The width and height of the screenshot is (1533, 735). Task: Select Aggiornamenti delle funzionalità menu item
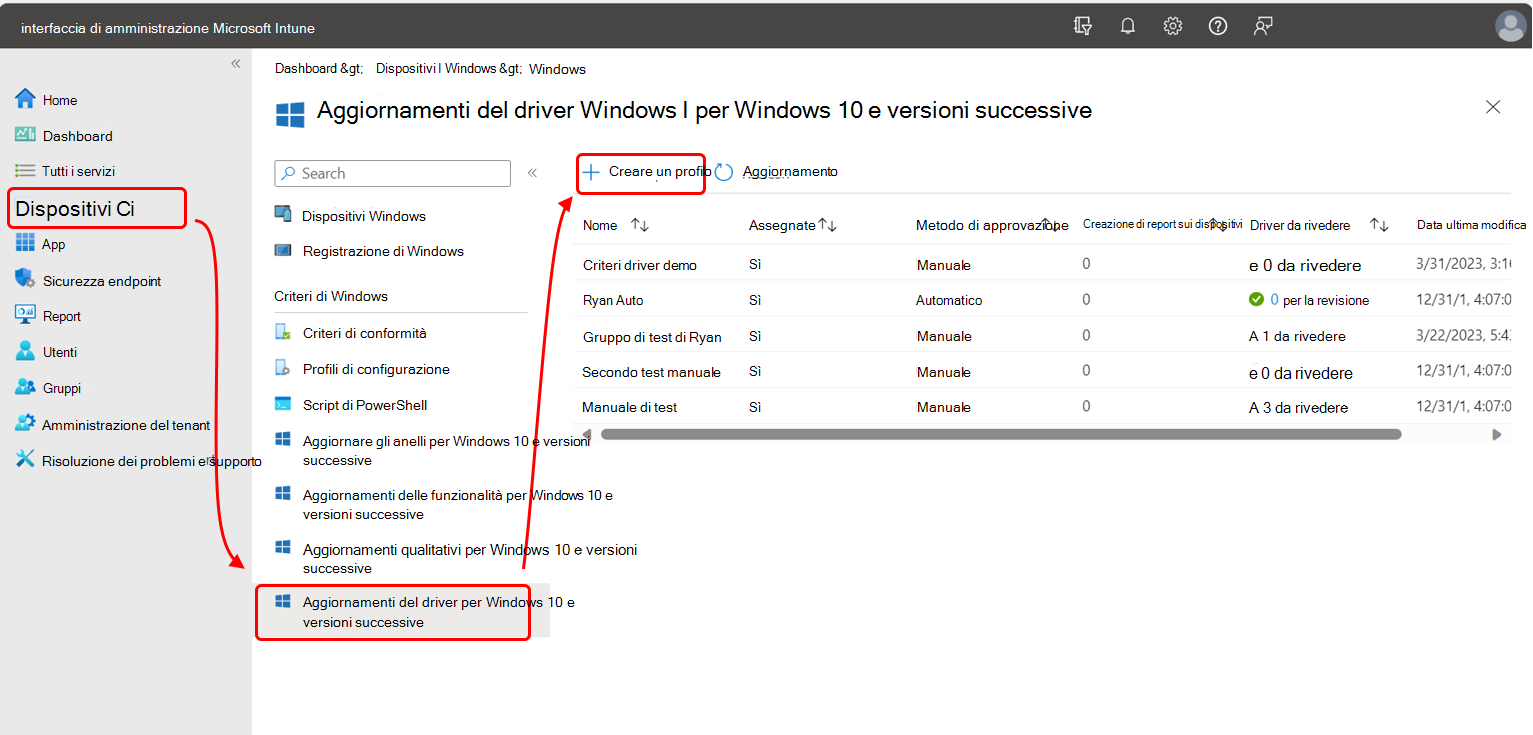pyautogui.click(x=458, y=504)
